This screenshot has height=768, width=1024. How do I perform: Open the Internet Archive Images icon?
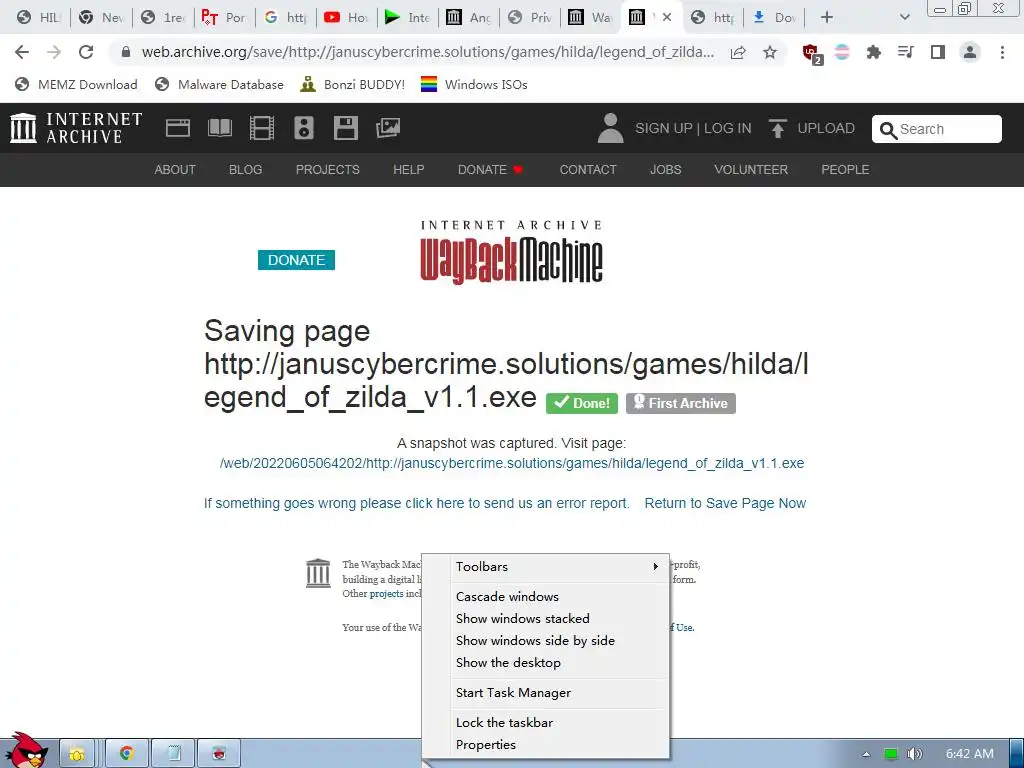[388, 128]
